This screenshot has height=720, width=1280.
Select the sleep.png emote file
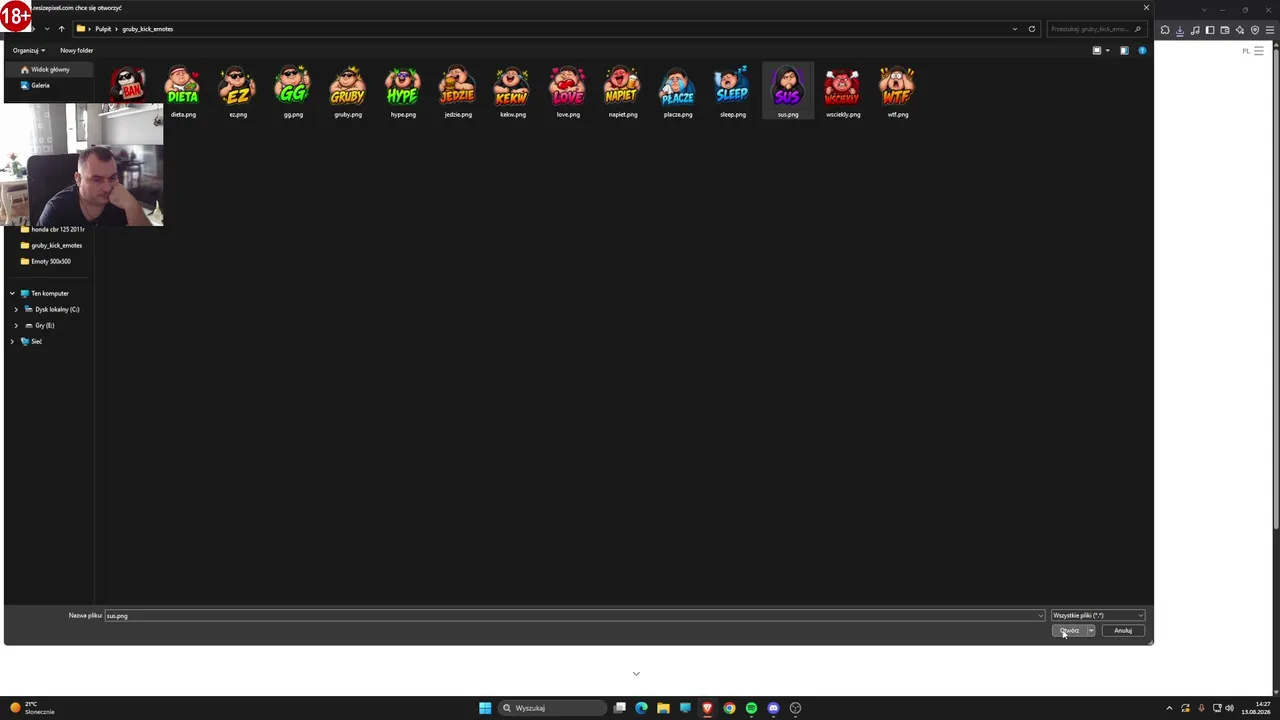pyautogui.click(x=733, y=92)
